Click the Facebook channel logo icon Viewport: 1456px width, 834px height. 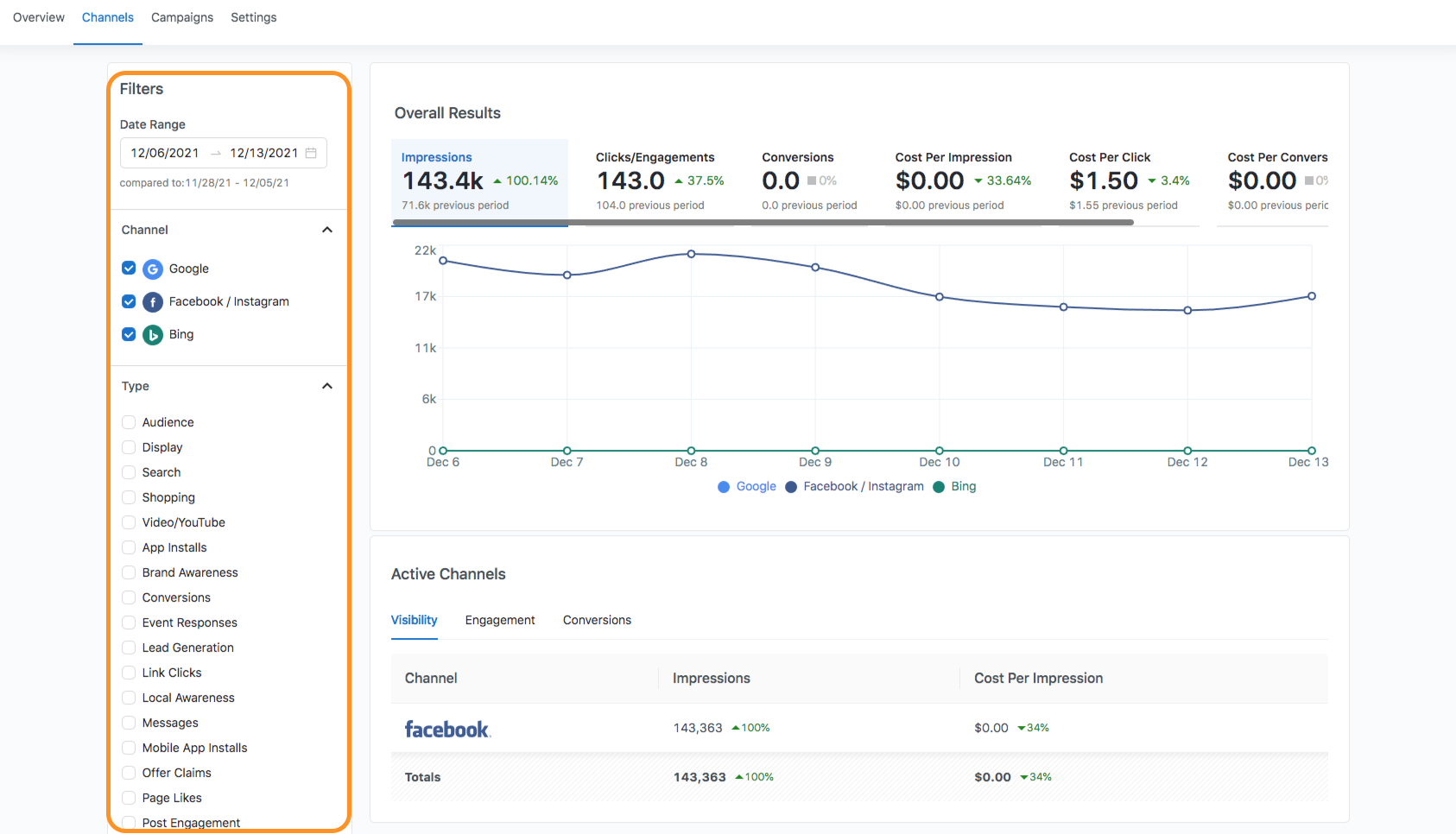(x=153, y=302)
